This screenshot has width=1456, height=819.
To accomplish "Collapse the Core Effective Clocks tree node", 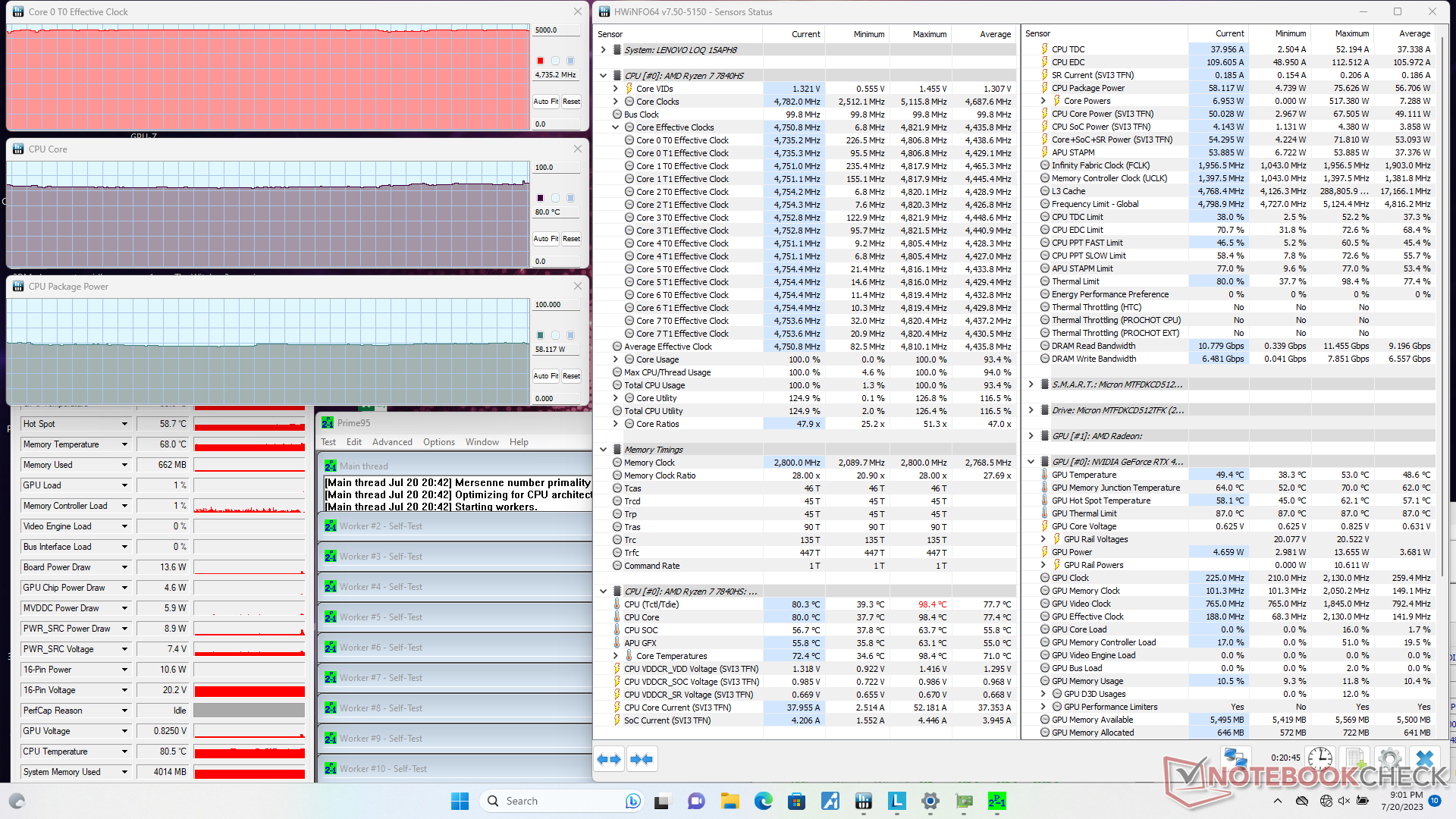I will click(x=616, y=127).
